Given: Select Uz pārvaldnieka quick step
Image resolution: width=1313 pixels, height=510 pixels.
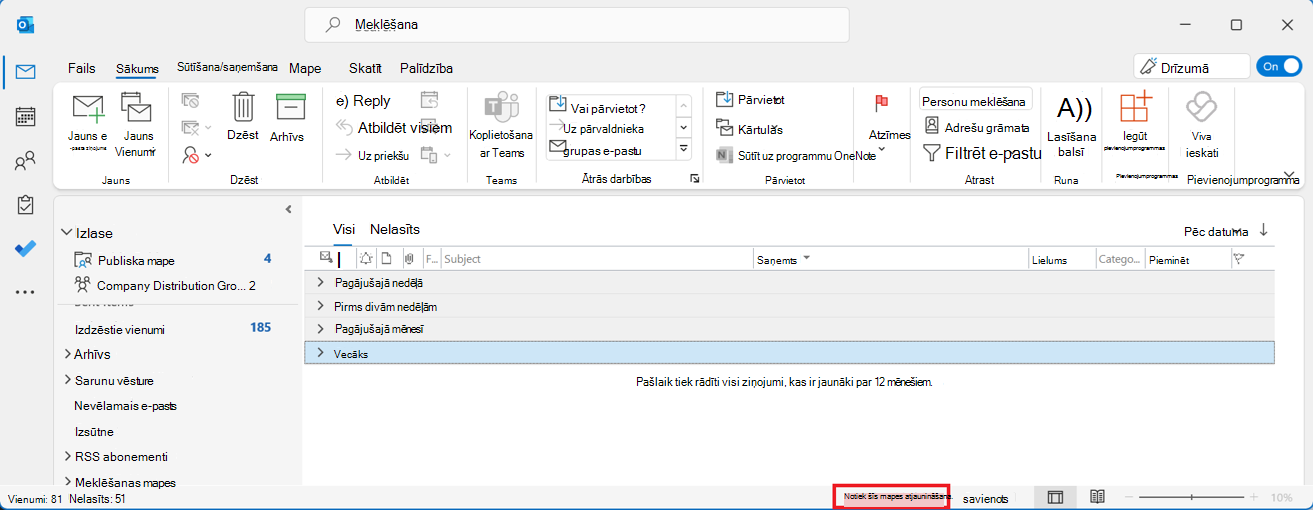Looking at the screenshot, I should [597, 128].
